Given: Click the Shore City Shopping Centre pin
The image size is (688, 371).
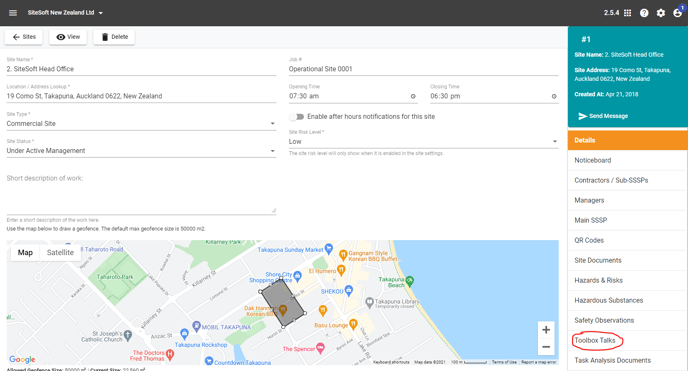Looking at the screenshot, I should click(297, 276).
